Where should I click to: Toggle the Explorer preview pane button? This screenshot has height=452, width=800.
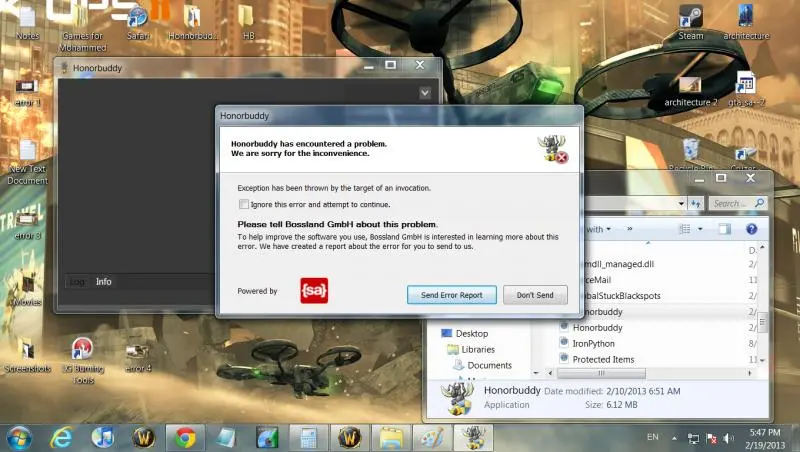click(724, 229)
